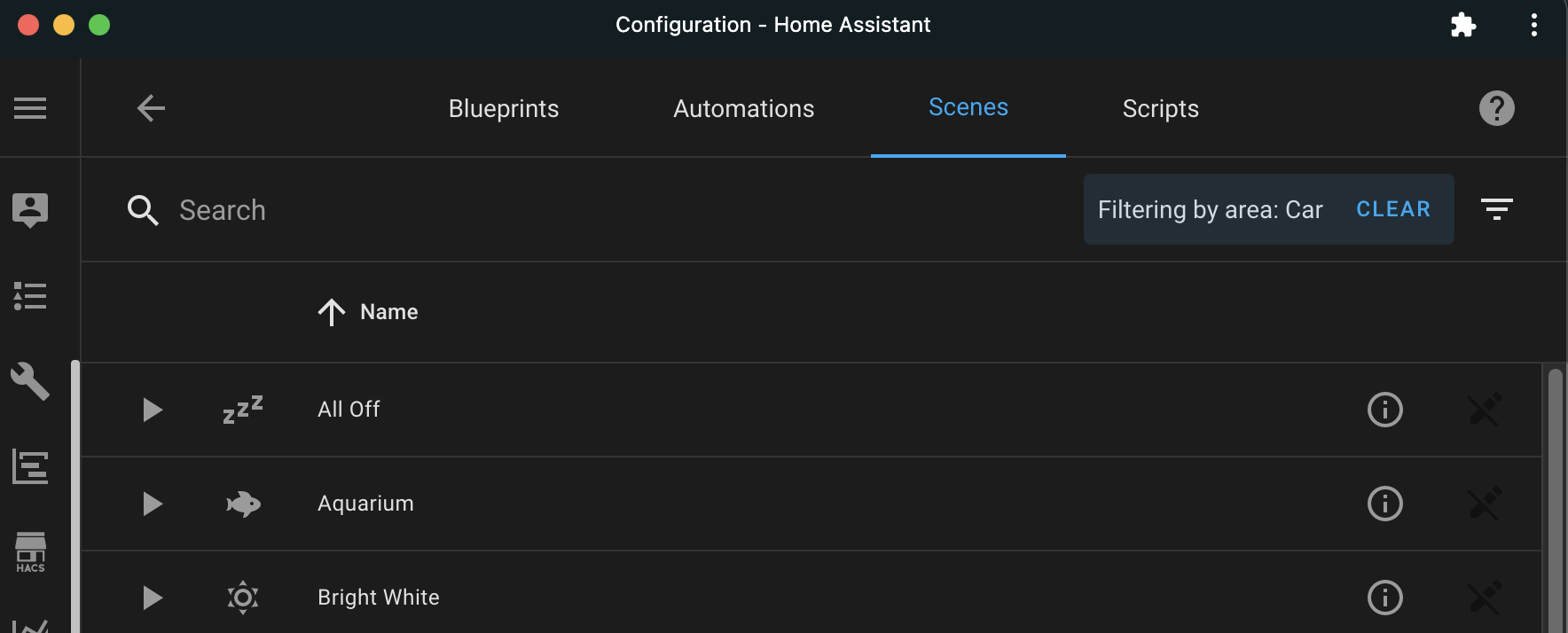Show info for Aquarium scene
The height and width of the screenshot is (633, 1568).
[1384, 504]
